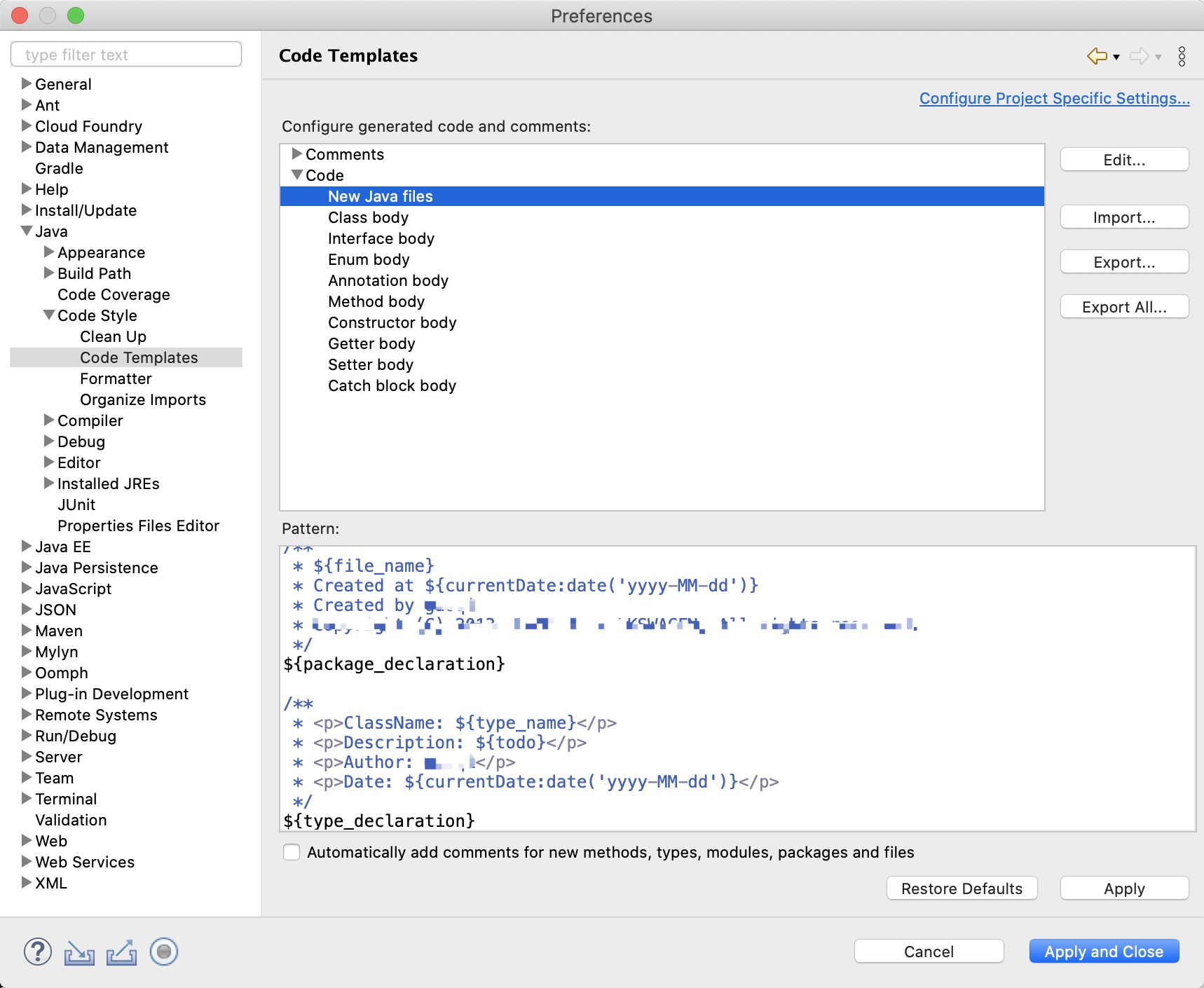Image resolution: width=1204 pixels, height=988 pixels.
Task: Click inside the Pattern text area
Action: tap(737, 689)
